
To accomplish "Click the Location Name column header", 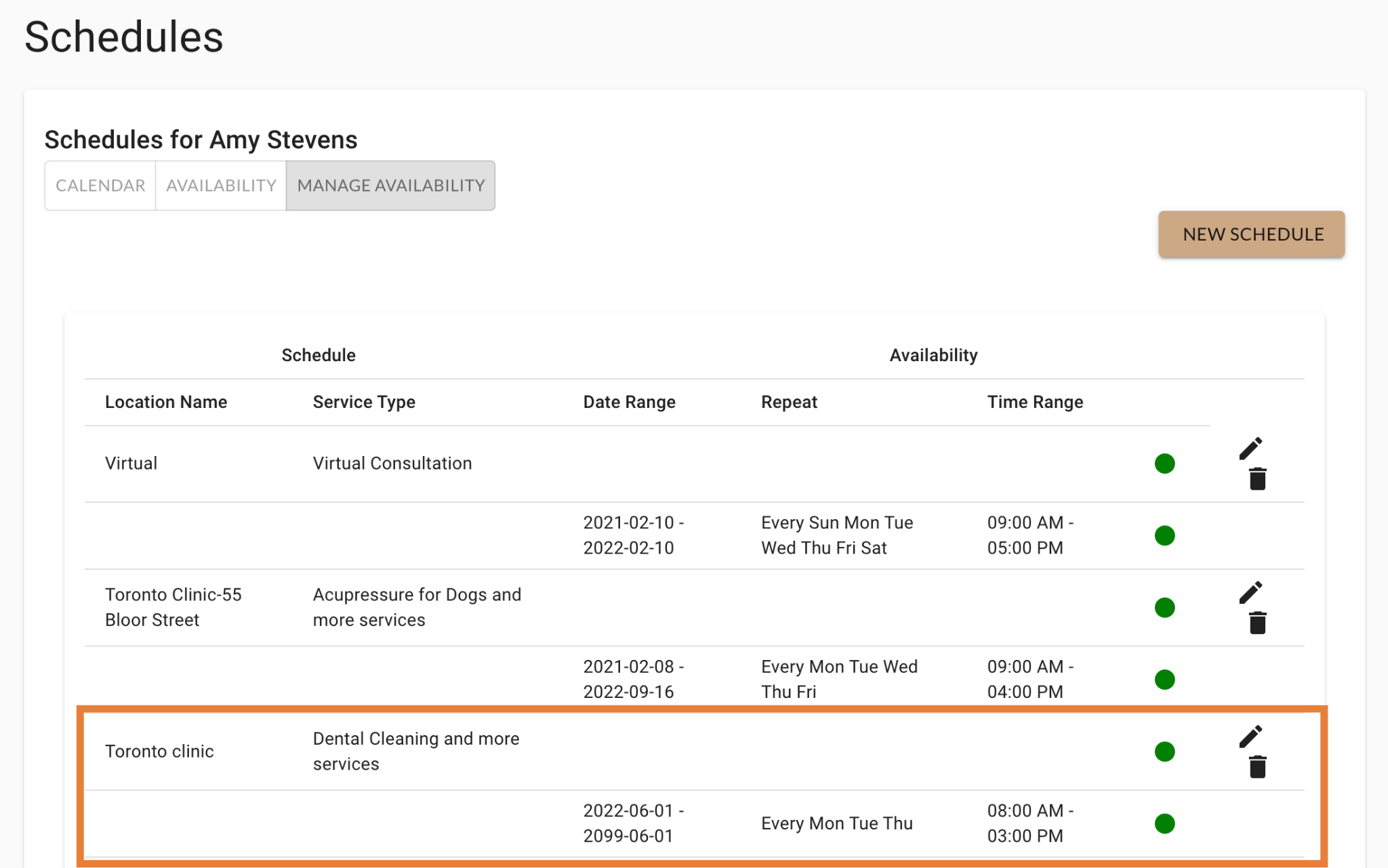I will point(166,402).
